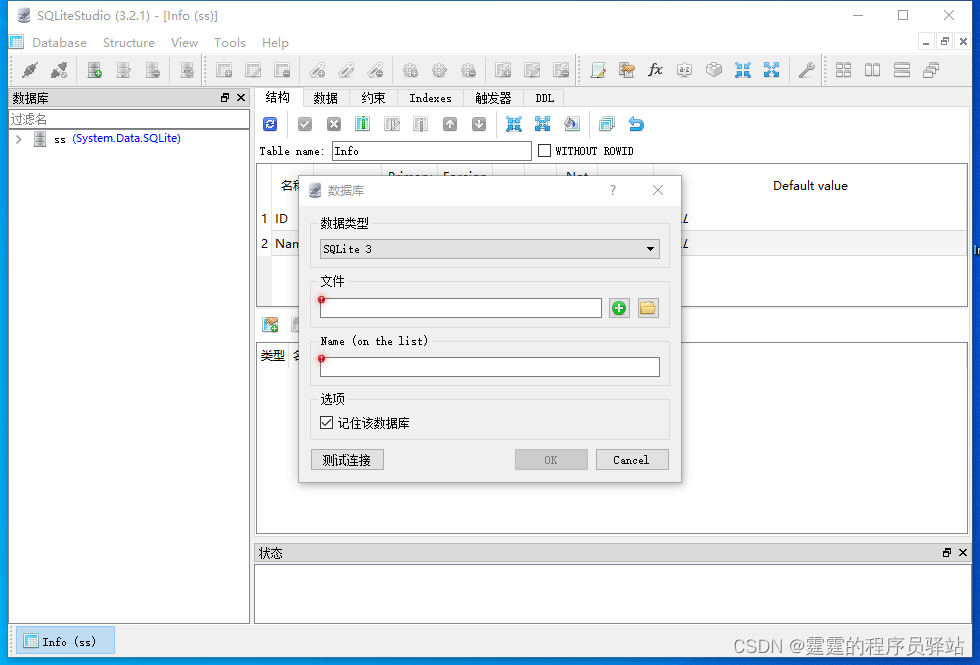
Task: Click the cascade windows icon
Action: [x=931, y=70]
